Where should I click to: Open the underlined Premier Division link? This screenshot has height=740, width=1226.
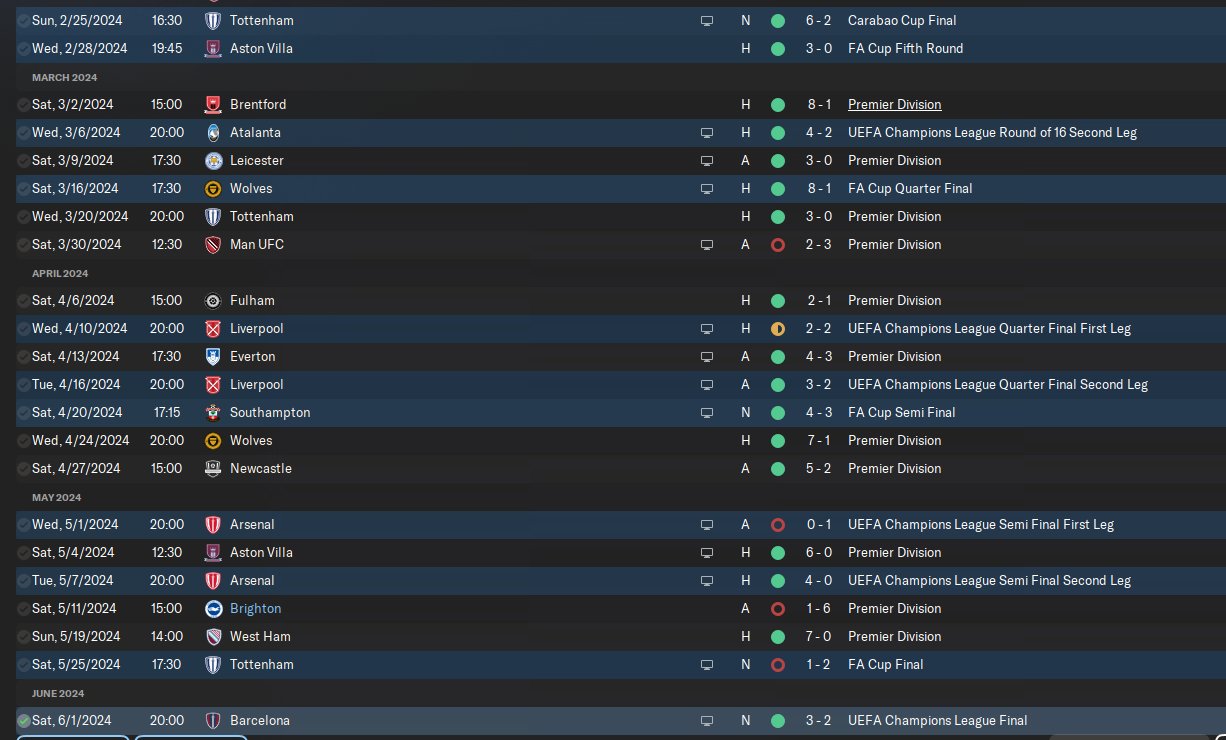pyautogui.click(x=894, y=104)
